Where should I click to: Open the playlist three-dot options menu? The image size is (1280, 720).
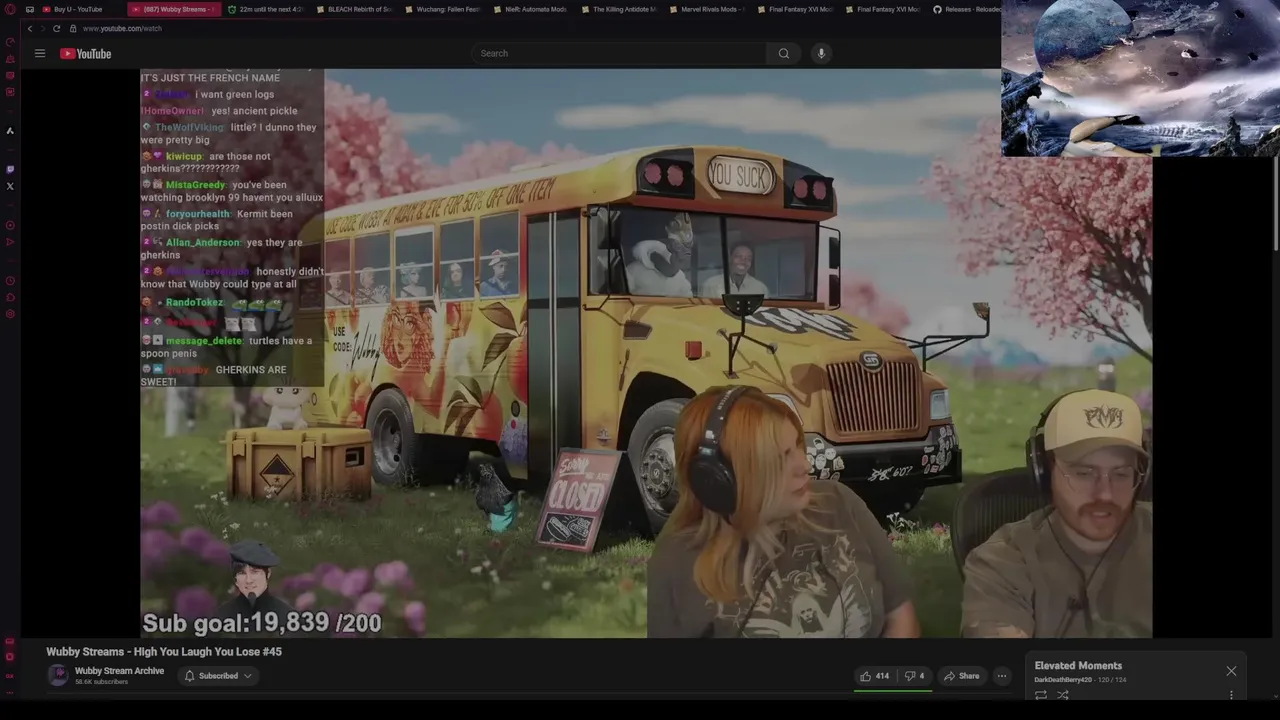1231,695
